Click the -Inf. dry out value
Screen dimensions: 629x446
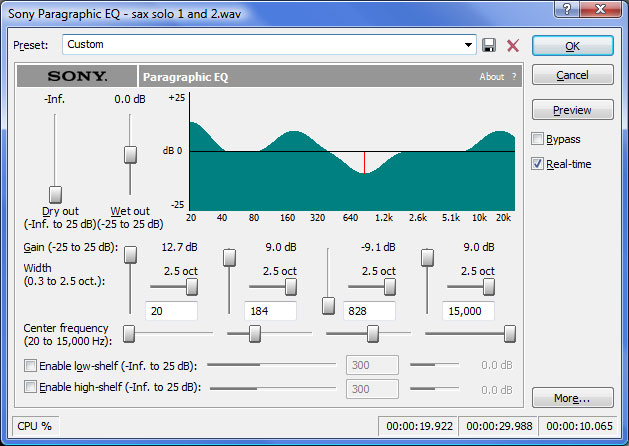tap(54, 99)
